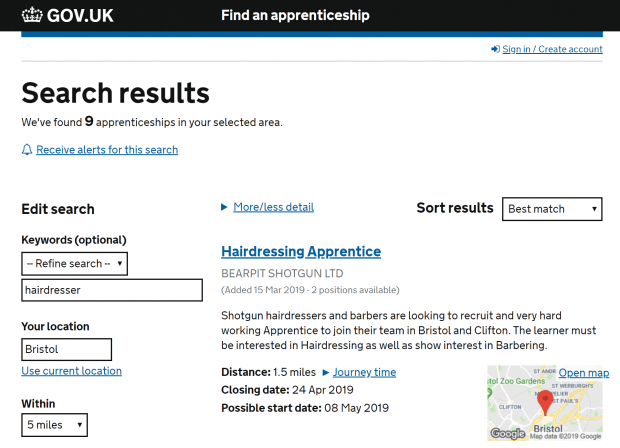Click the Journey time link
Viewport: 620px width, 448px height.
coord(364,372)
